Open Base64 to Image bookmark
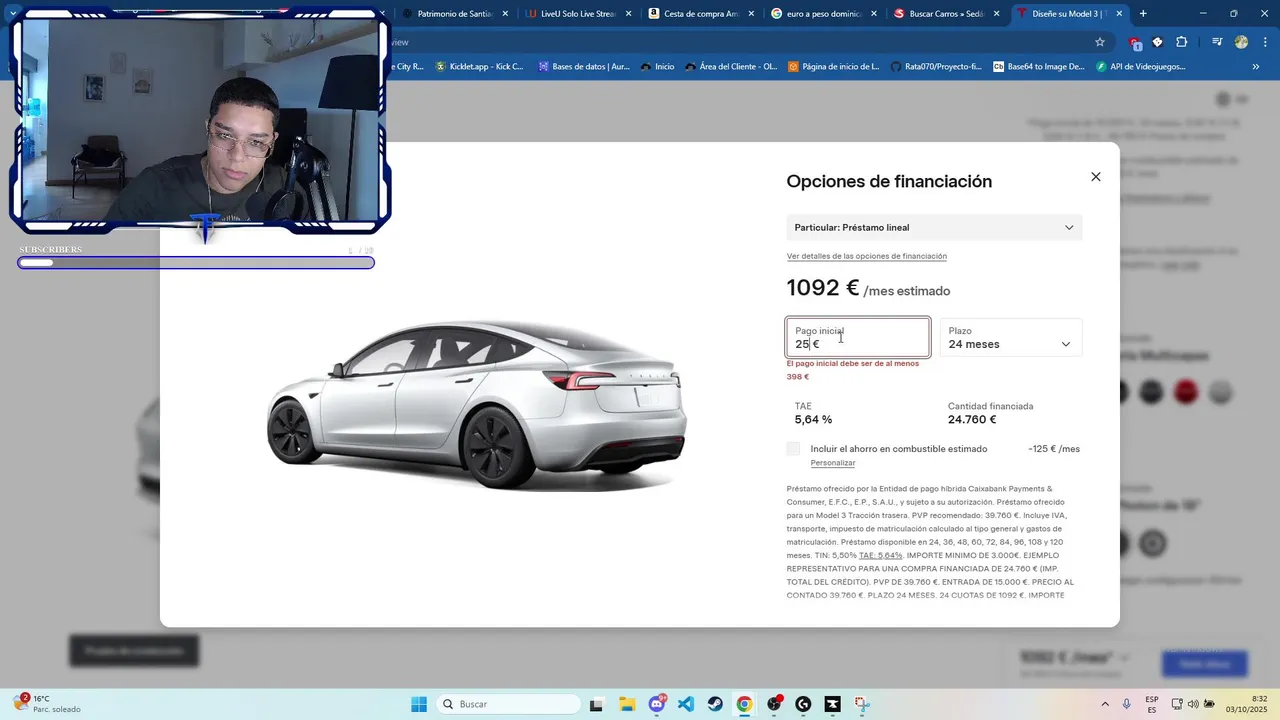Screen dimensions: 1280x720 pyautogui.click(x=1039, y=67)
